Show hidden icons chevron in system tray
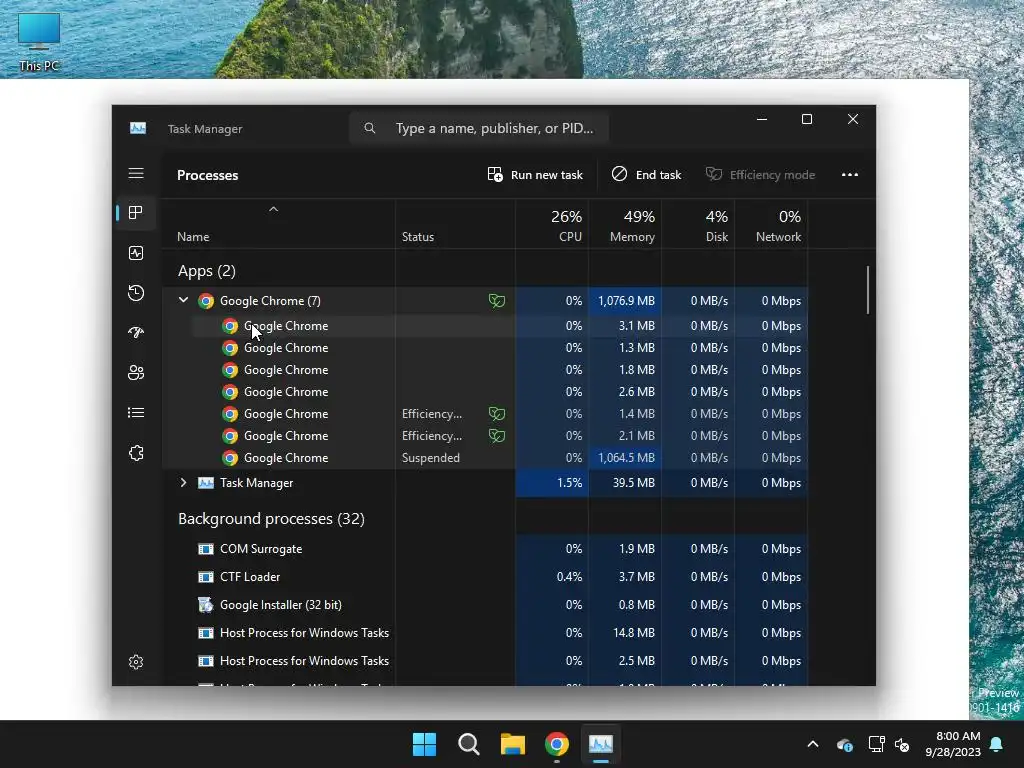The image size is (1024, 768). click(813, 744)
